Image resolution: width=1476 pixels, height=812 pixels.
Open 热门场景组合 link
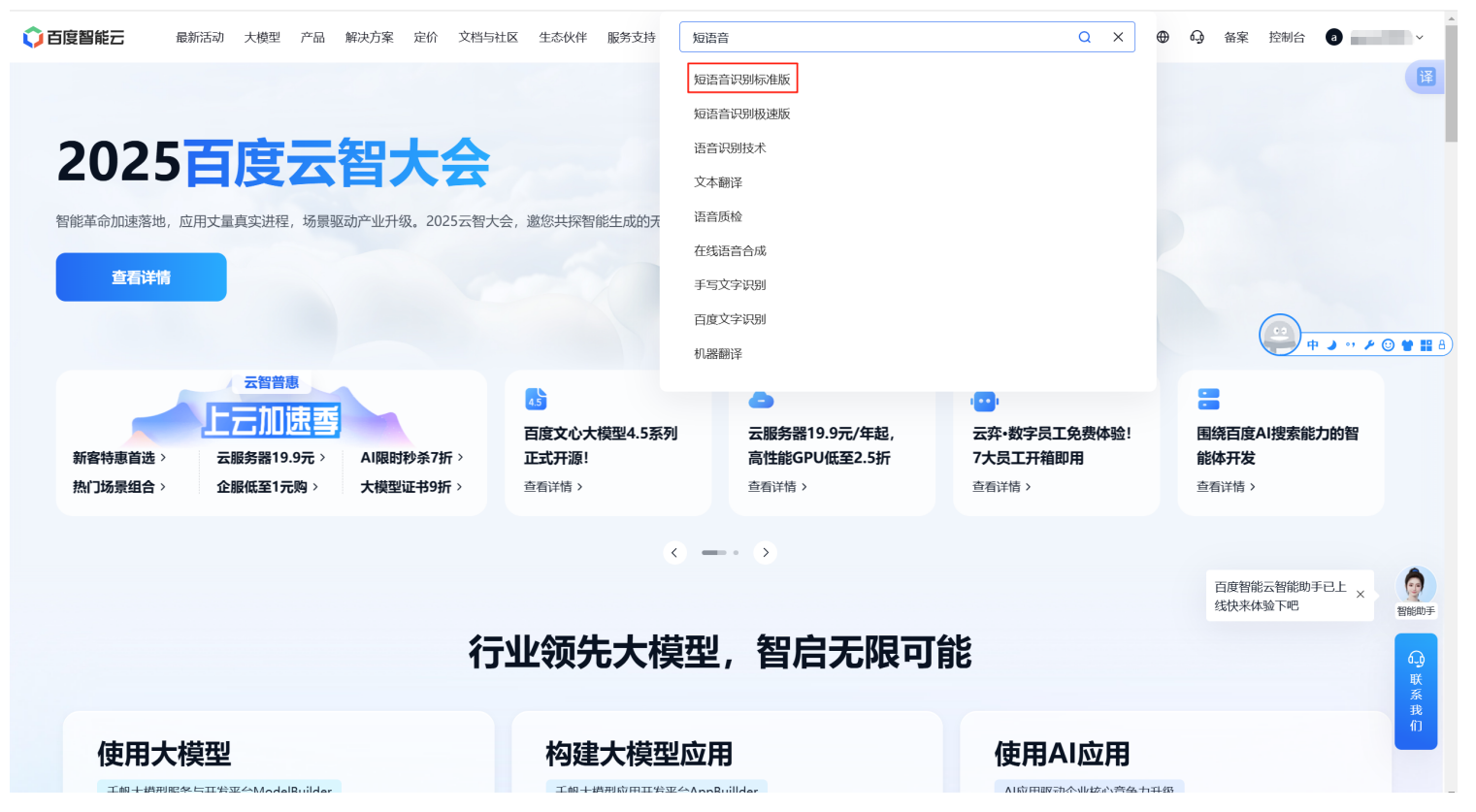[119, 487]
